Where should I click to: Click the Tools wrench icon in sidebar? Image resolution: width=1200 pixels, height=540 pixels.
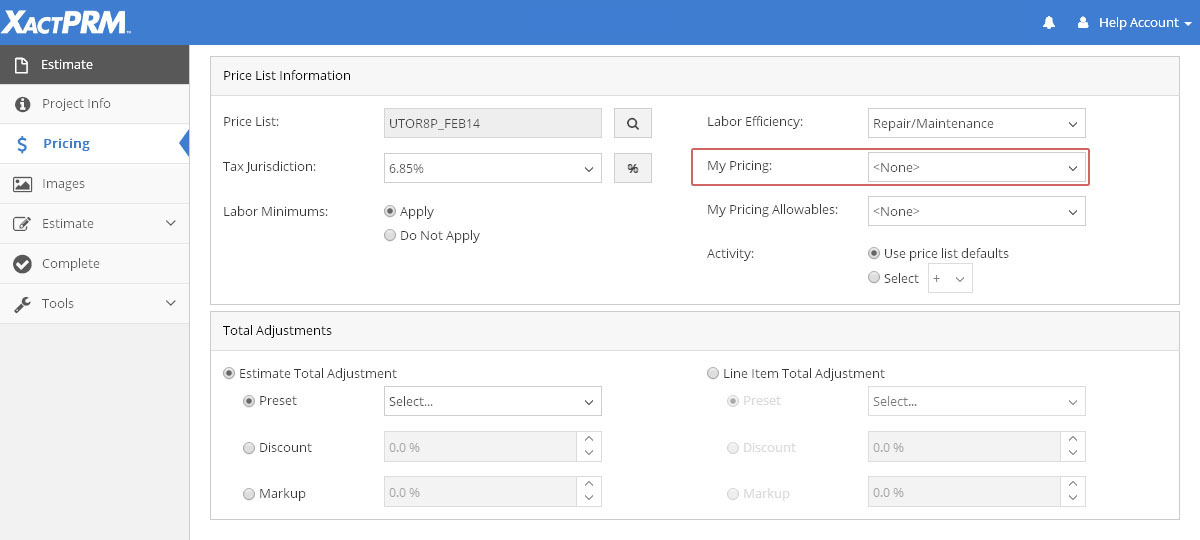(x=22, y=304)
